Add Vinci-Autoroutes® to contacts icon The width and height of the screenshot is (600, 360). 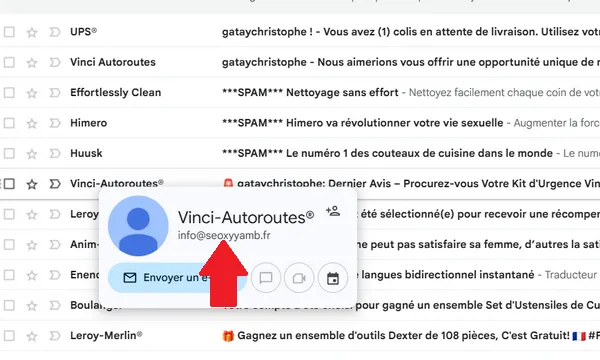[x=333, y=211]
